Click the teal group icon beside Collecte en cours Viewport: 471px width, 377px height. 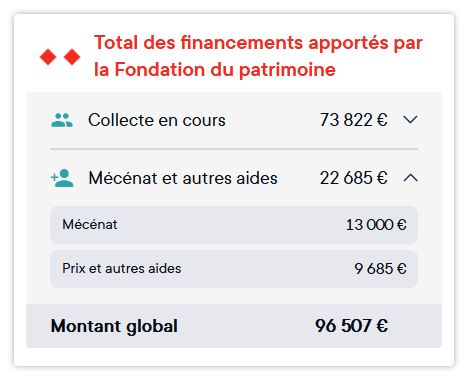coord(62,120)
